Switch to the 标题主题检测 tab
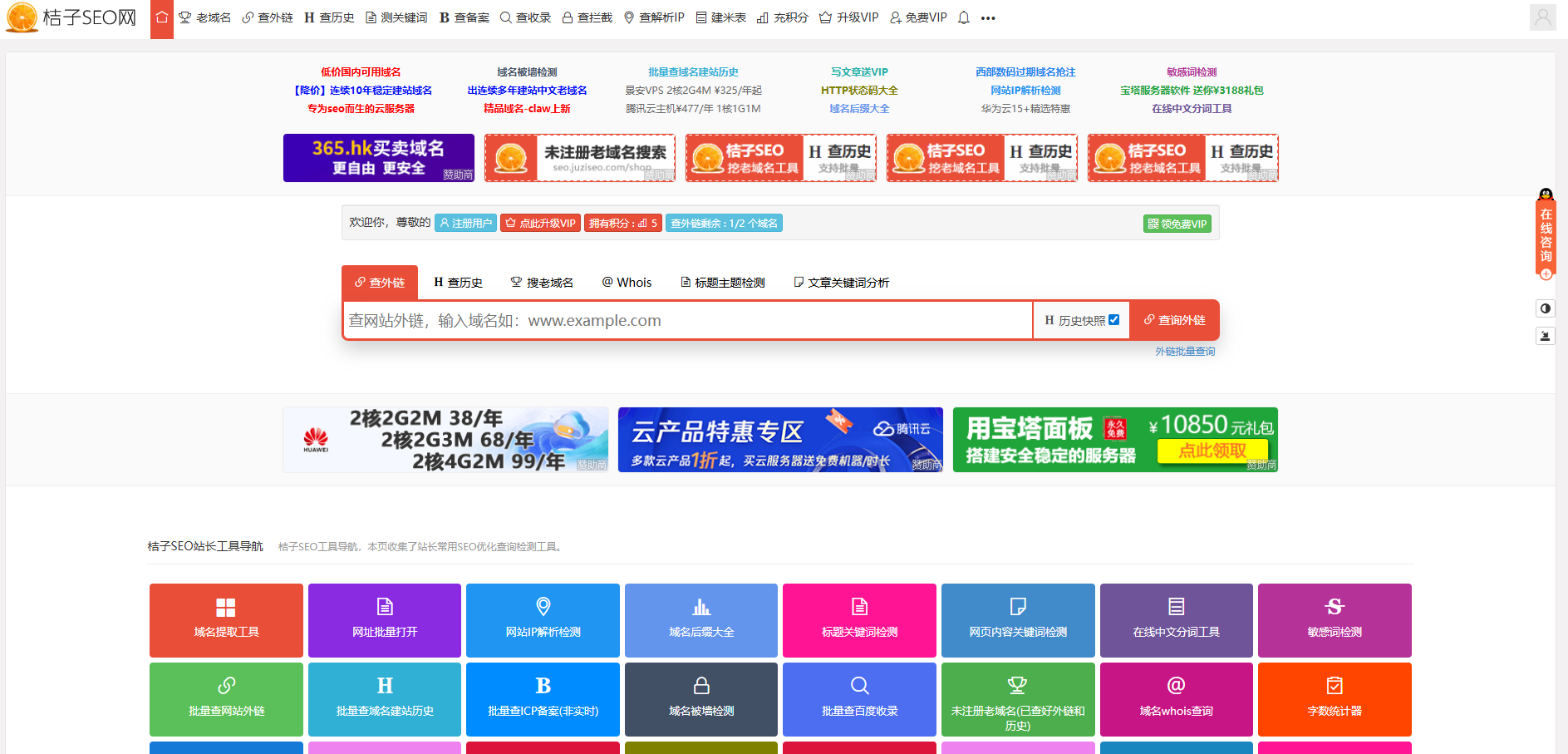This screenshot has height=754, width=1568. coord(722,283)
